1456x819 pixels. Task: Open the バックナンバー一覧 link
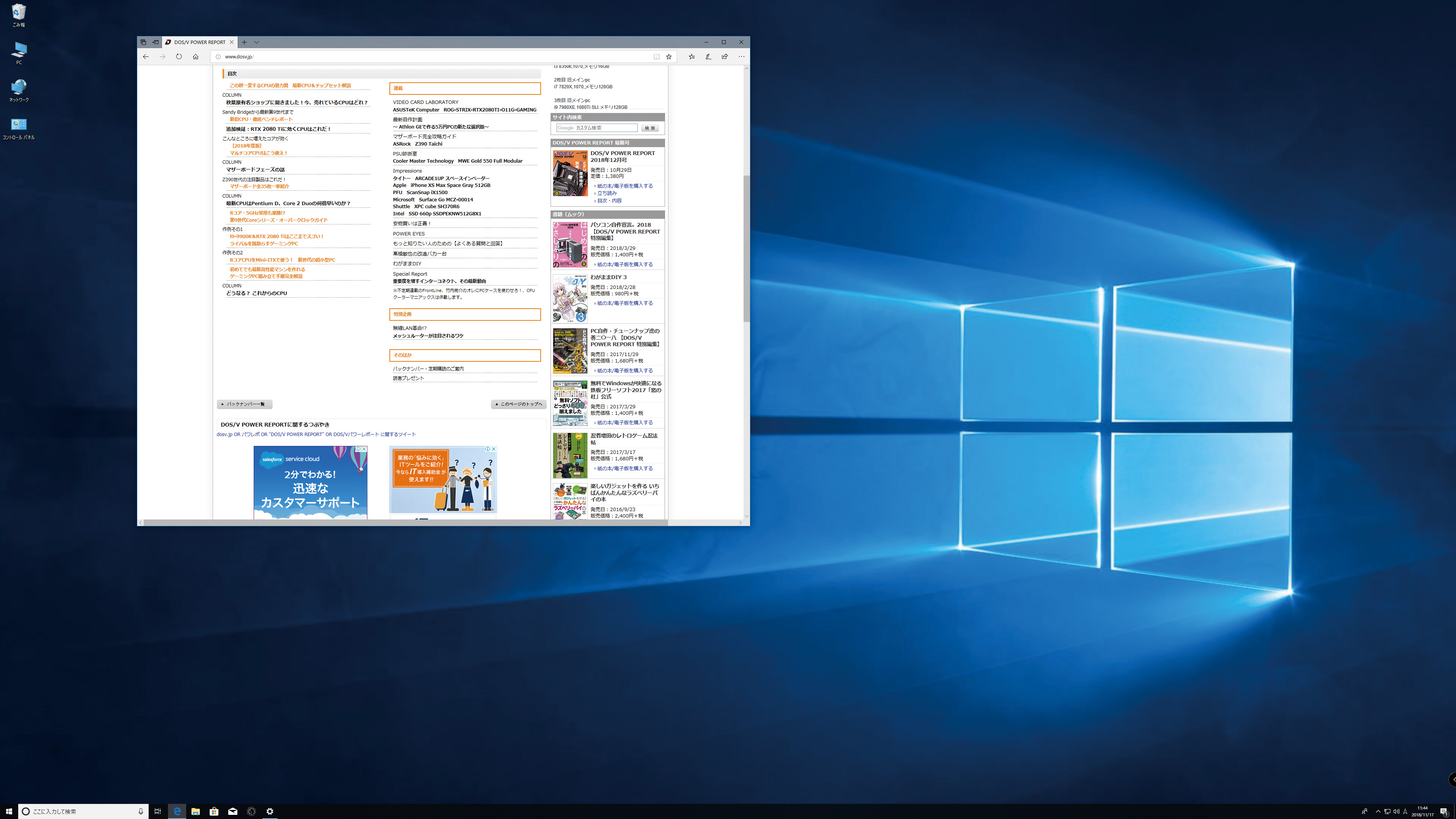pyautogui.click(x=245, y=404)
